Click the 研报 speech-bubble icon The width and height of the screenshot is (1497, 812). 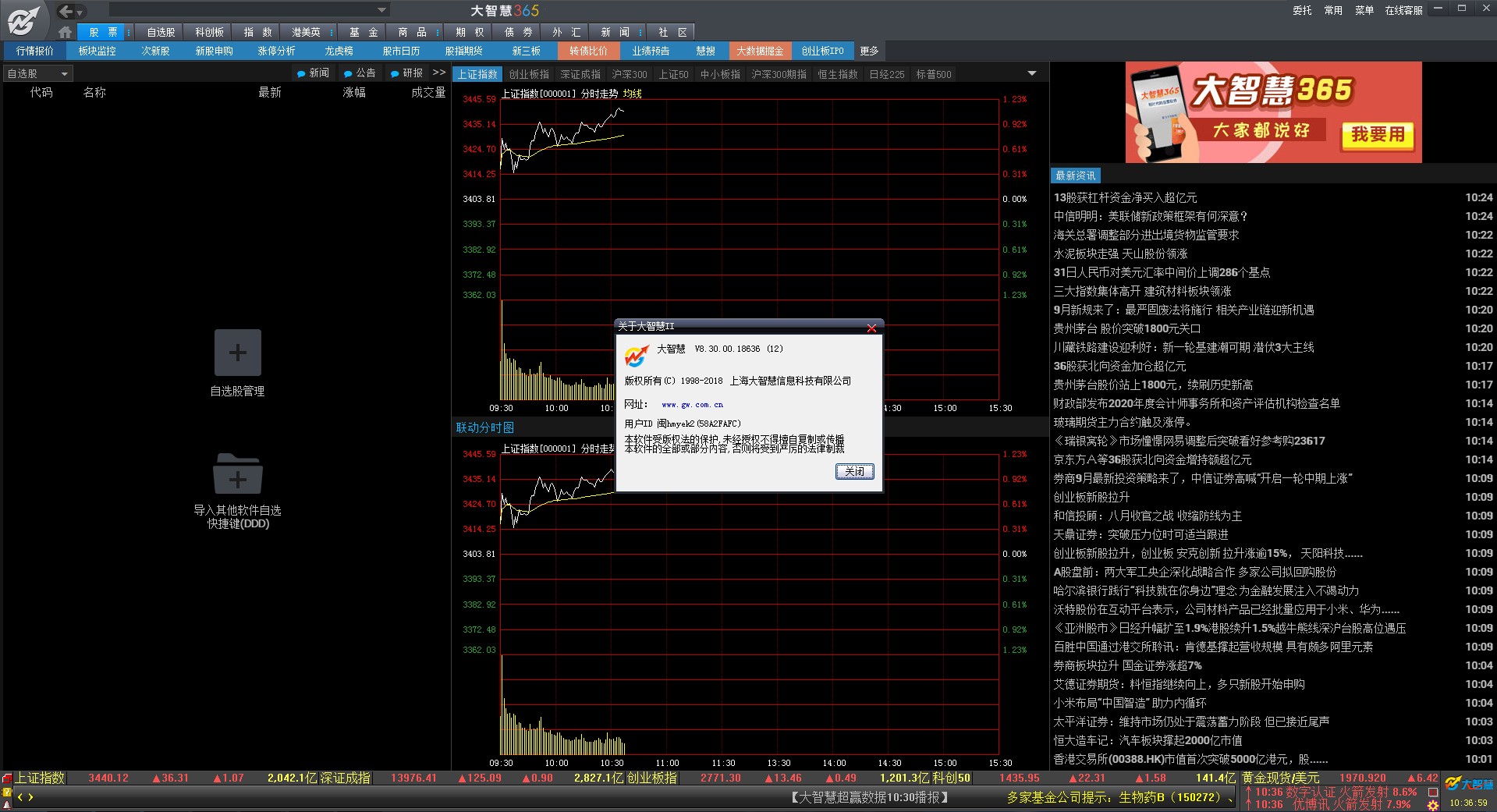point(395,74)
